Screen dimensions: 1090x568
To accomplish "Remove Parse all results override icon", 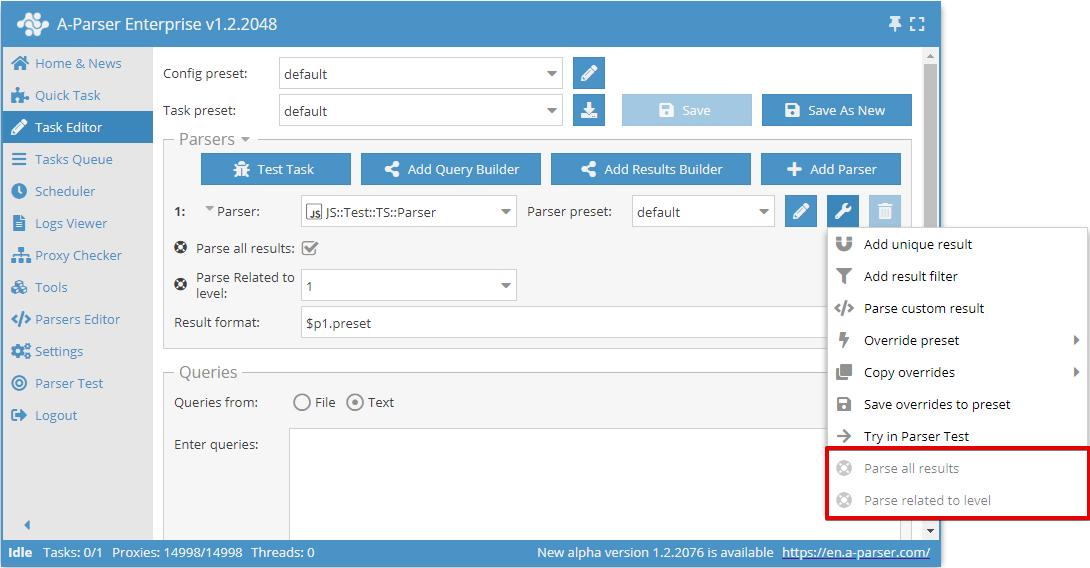I will [181, 248].
